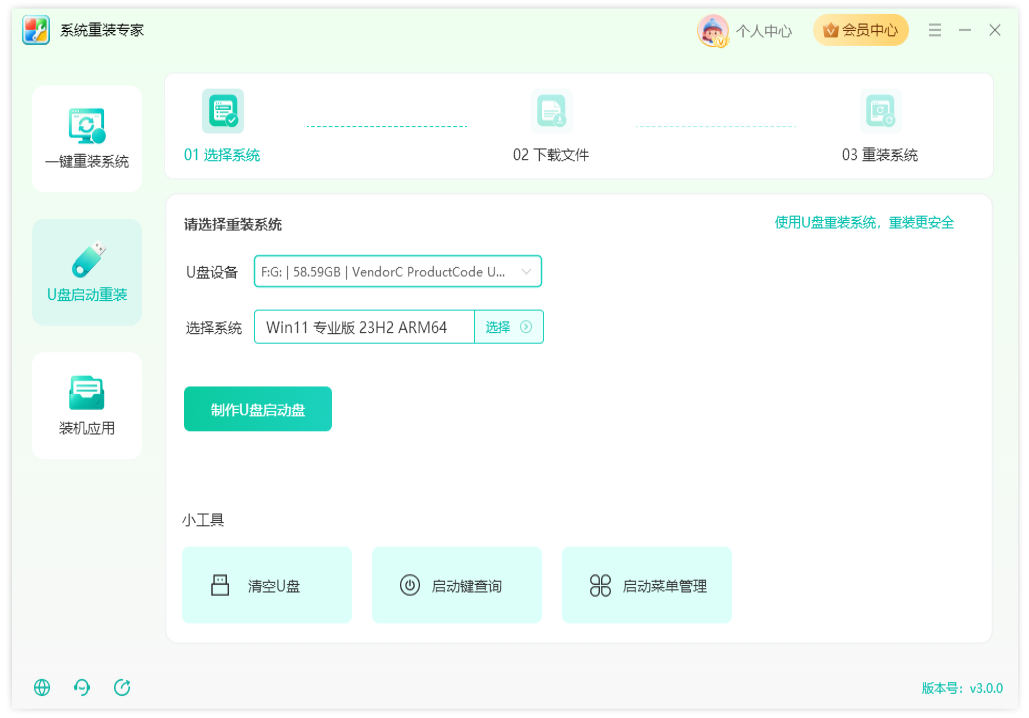
Task: Click the 版本号: v3.0.0 text
Action: click(962, 688)
